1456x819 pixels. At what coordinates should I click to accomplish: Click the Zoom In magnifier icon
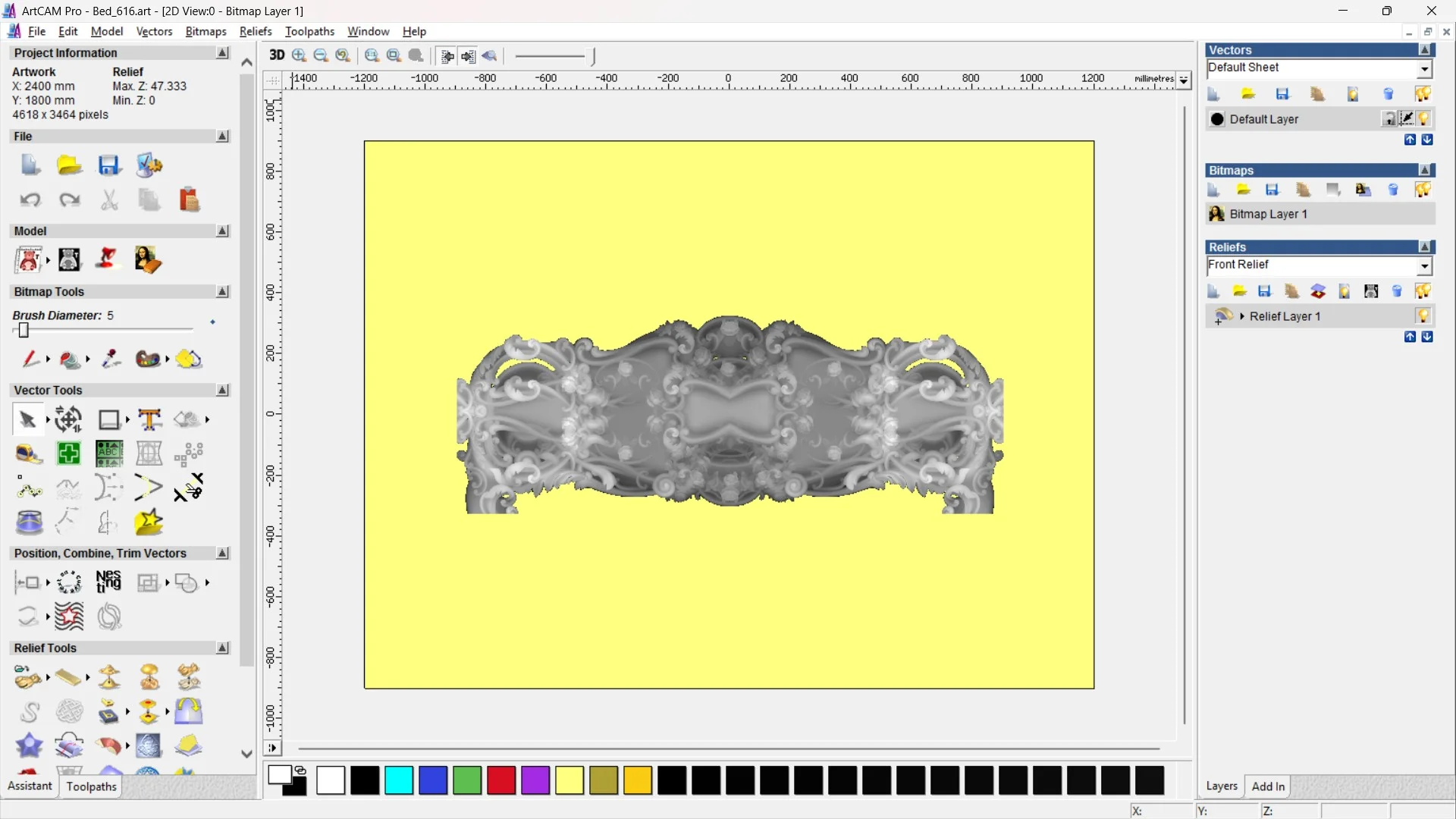pos(299,55)
